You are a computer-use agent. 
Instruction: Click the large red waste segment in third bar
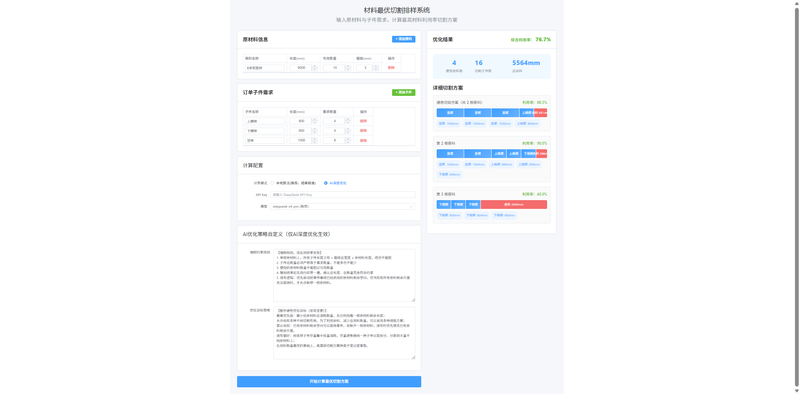(x=513, y=204)
